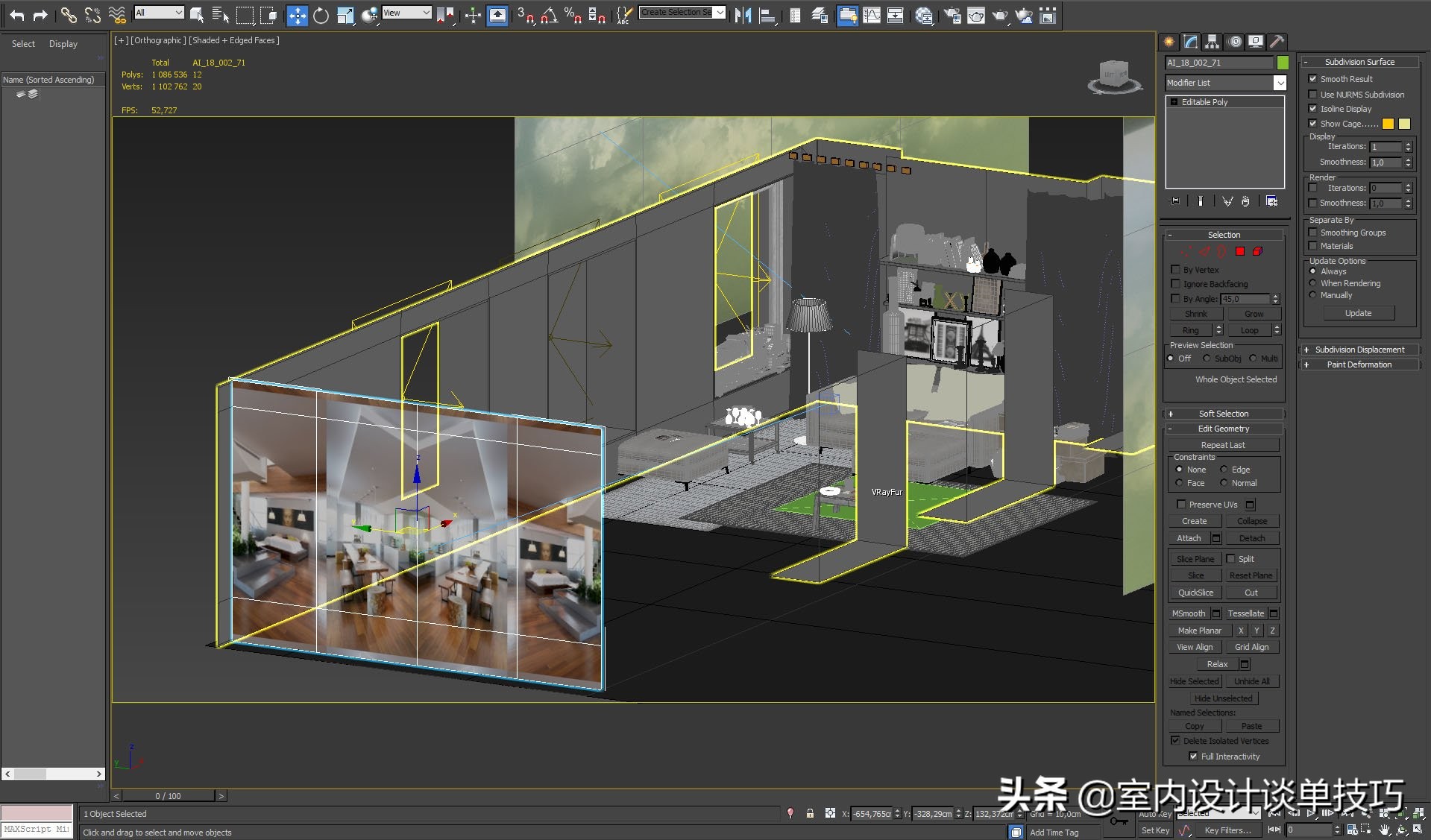1431x840 pixels.
Task: Select the Rotate tool in toolbar
Action: (321, 16)
